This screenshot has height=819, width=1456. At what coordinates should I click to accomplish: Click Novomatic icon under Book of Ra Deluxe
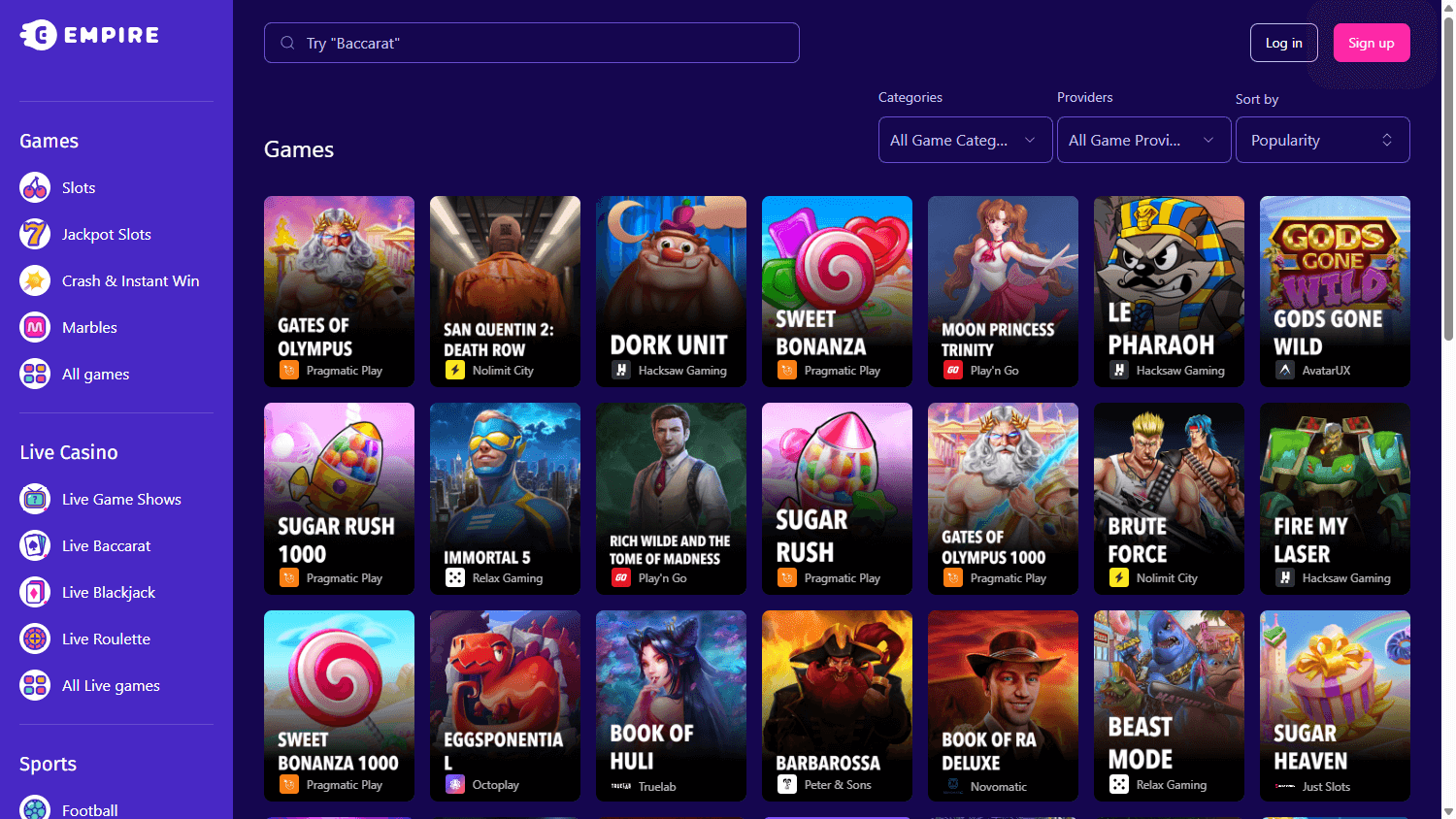953,785
